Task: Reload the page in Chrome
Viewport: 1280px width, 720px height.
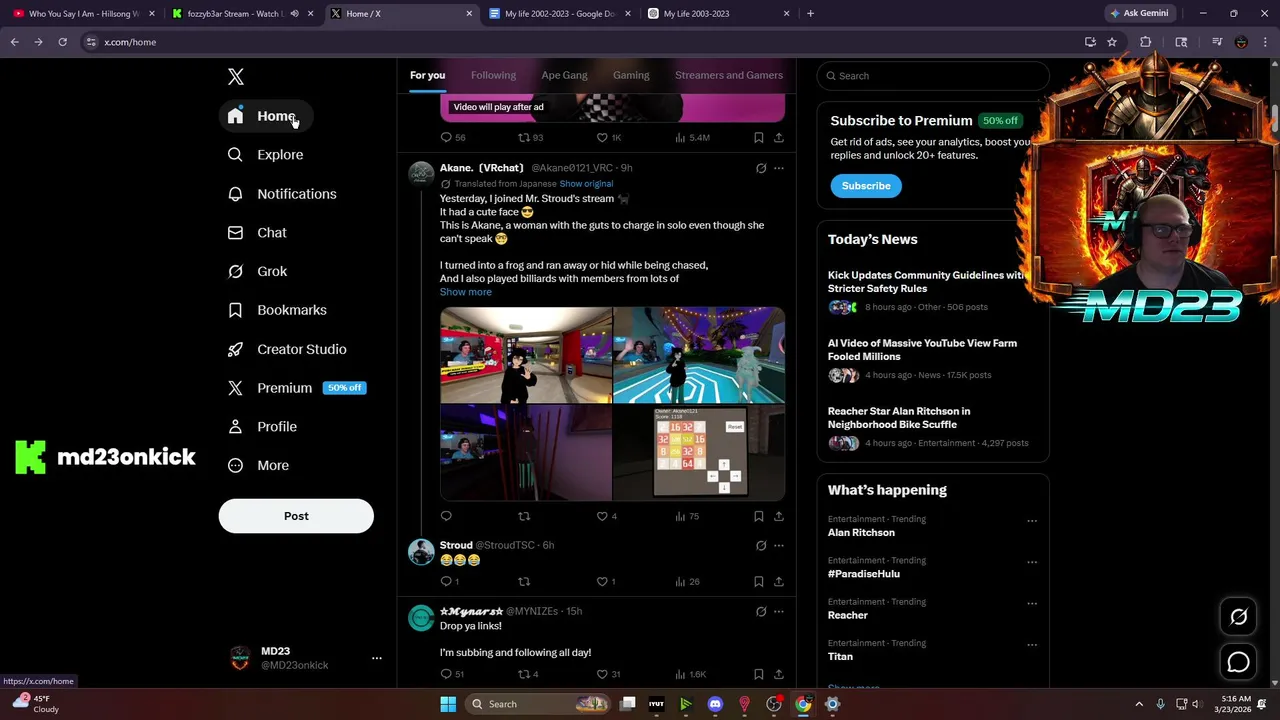Action: pyautogui.click(x=62, y=42)
